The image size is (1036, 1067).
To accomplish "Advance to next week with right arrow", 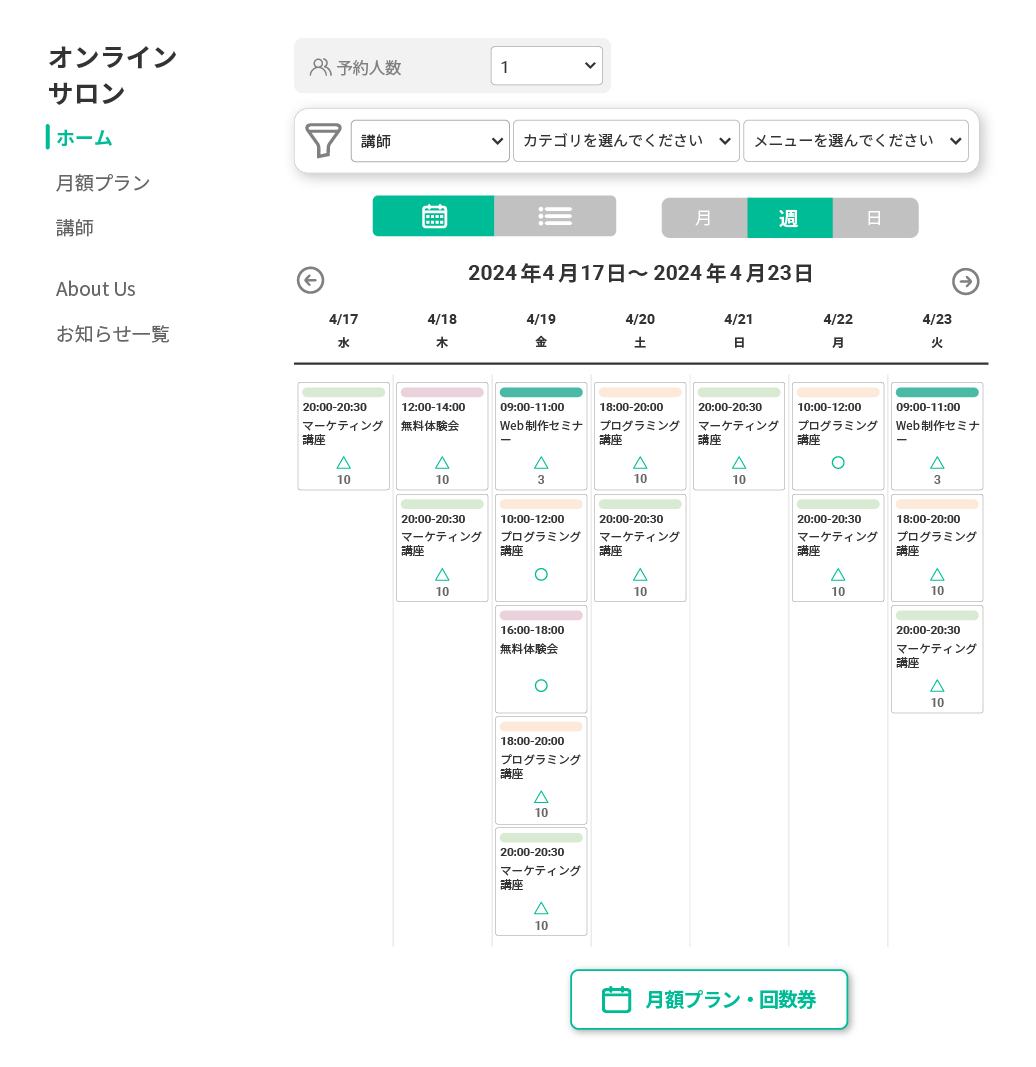I will tap(965, 281).
